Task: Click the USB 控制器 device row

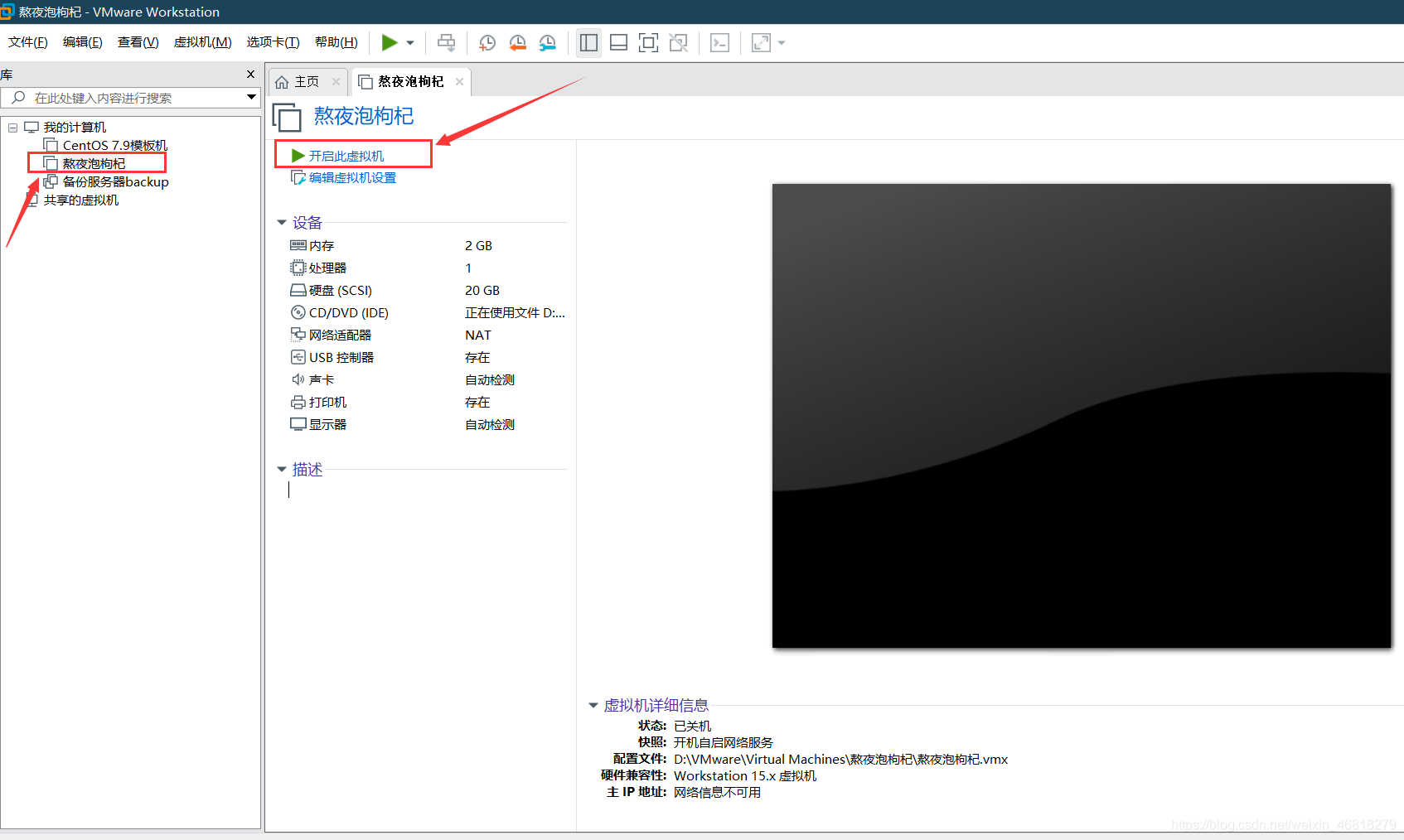Action: coord(428,358)
